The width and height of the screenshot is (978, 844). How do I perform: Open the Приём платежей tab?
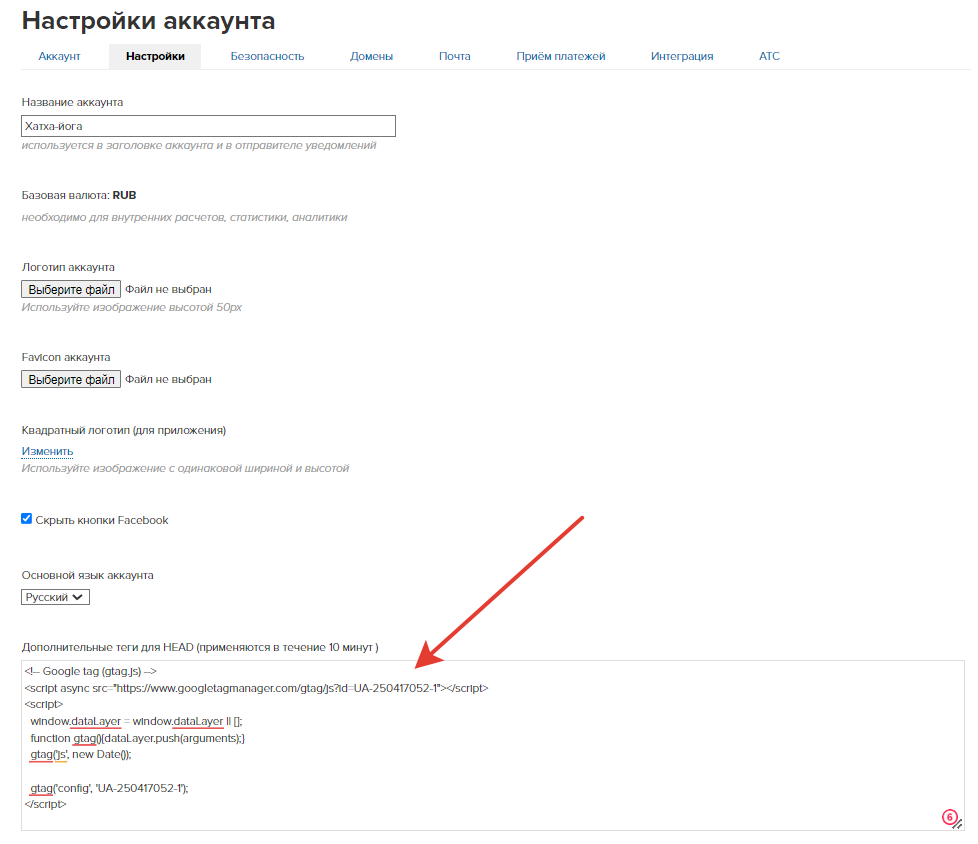(x=561, y=56)
